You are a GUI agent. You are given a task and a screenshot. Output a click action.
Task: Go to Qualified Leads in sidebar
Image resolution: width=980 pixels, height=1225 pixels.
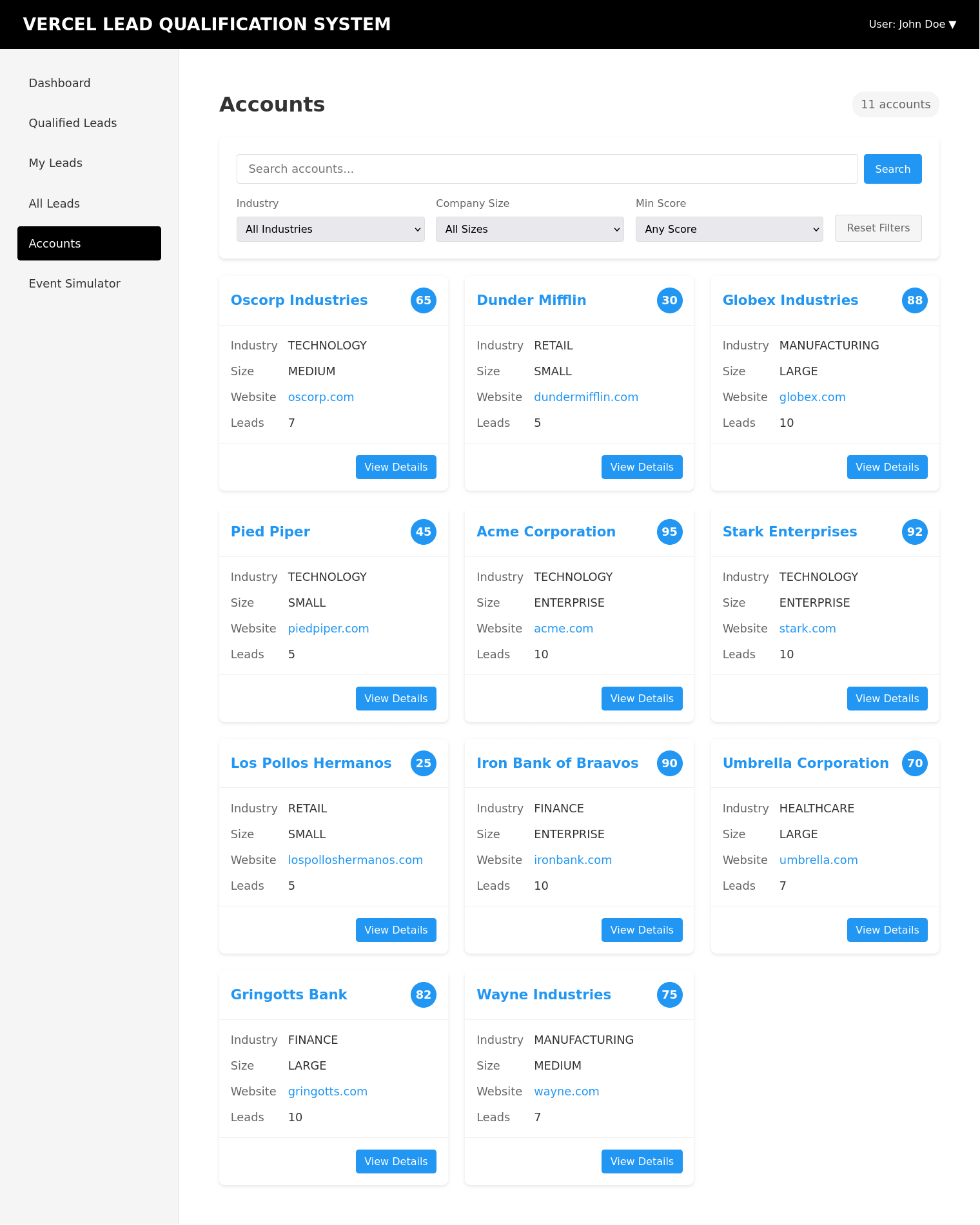click(89, 123)
